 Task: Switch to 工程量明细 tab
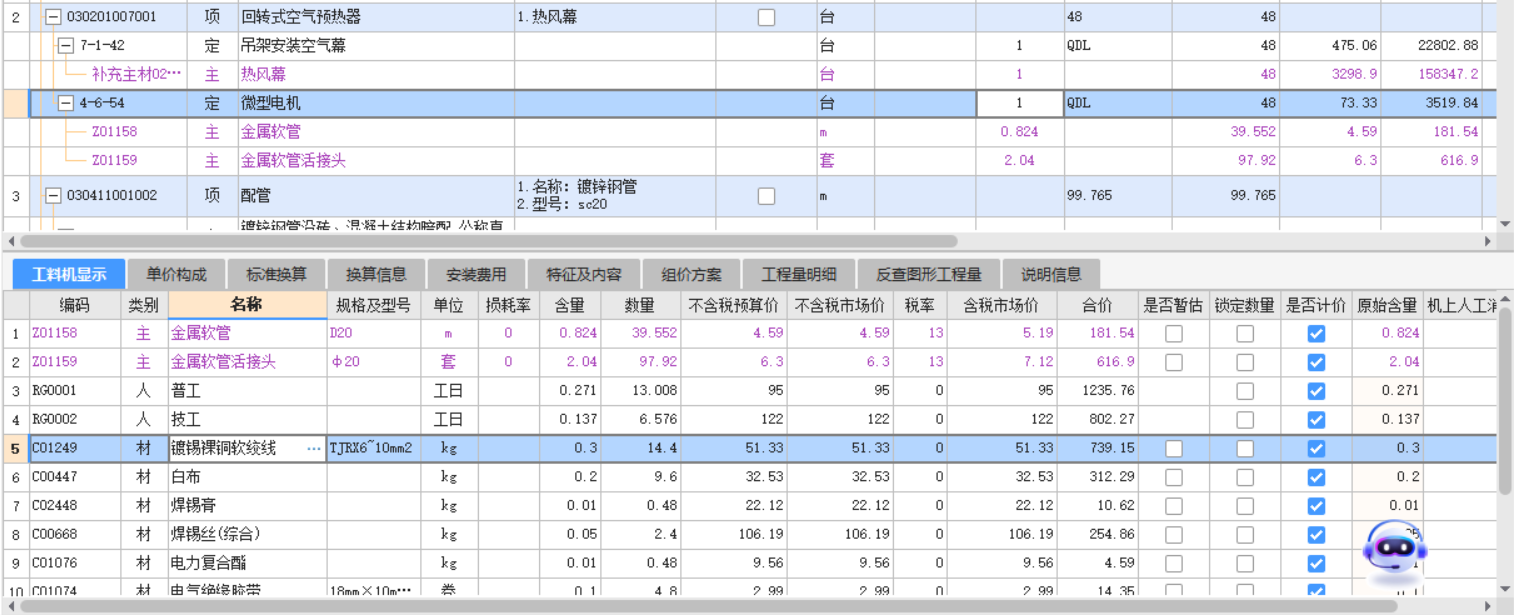799,274
